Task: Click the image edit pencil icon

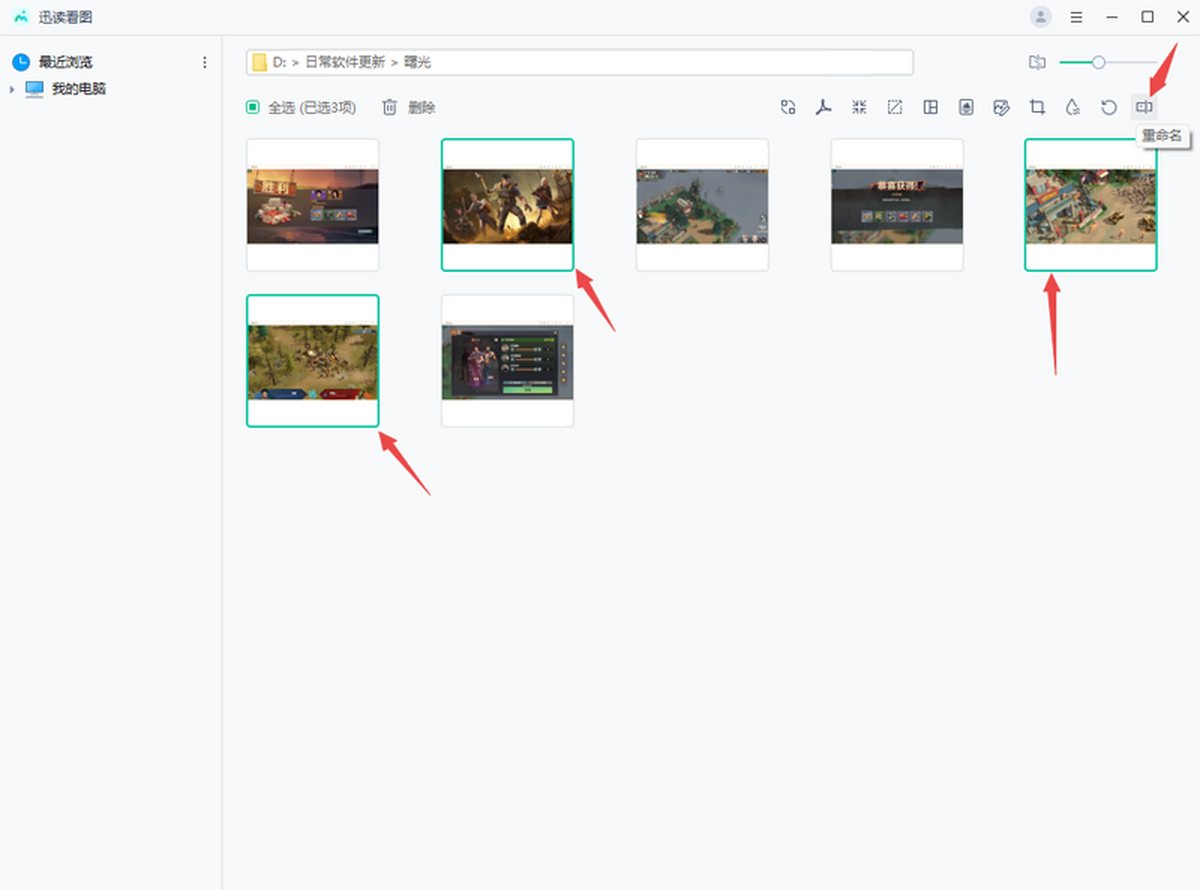Action: tap(1001, 107)
